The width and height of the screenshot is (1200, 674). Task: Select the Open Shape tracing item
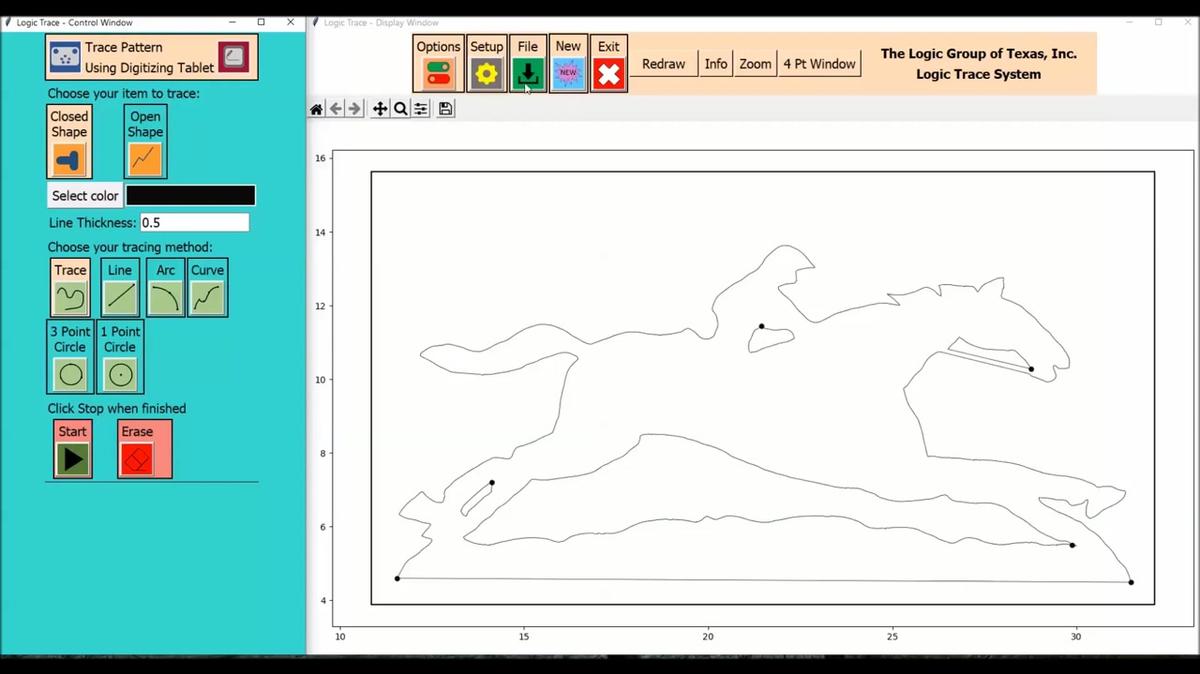(x=144, y=140)
